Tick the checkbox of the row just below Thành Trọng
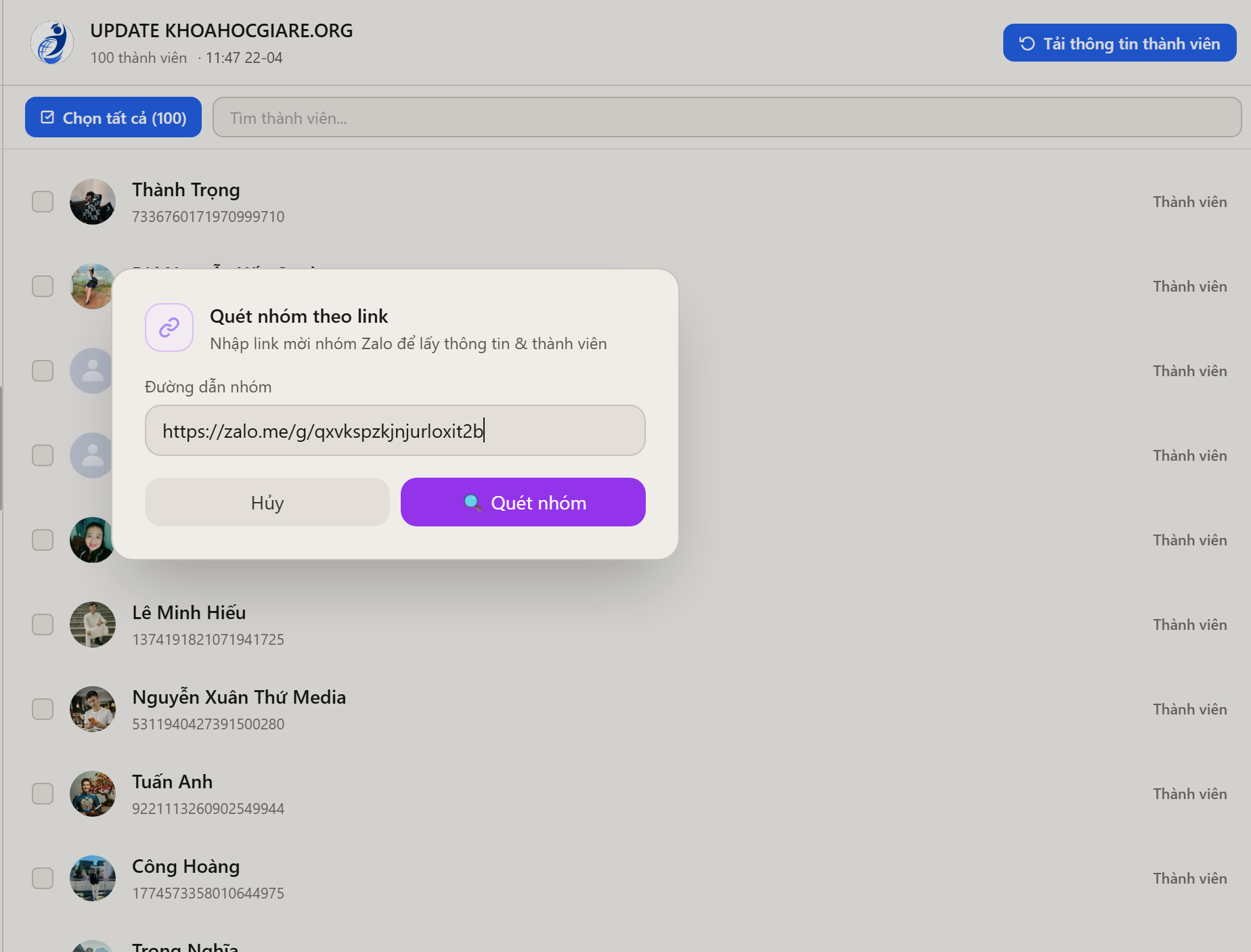Screen dimensions: 1251x952 point(43,286)
